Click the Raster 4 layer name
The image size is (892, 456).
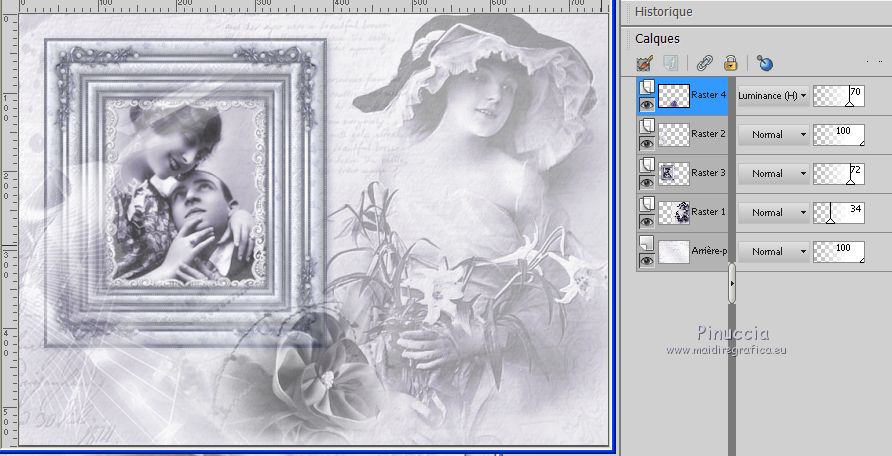(708, 95)
